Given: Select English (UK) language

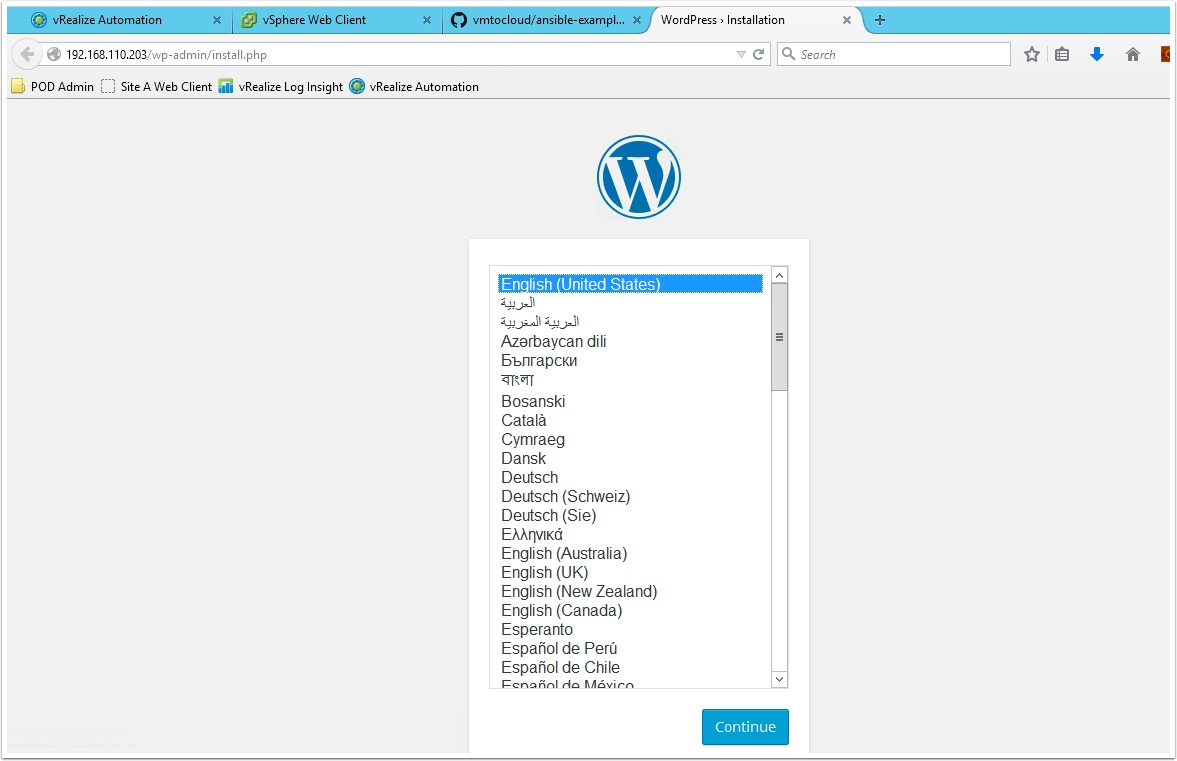Looking at the screenshot, I should [x=631, y=573].
